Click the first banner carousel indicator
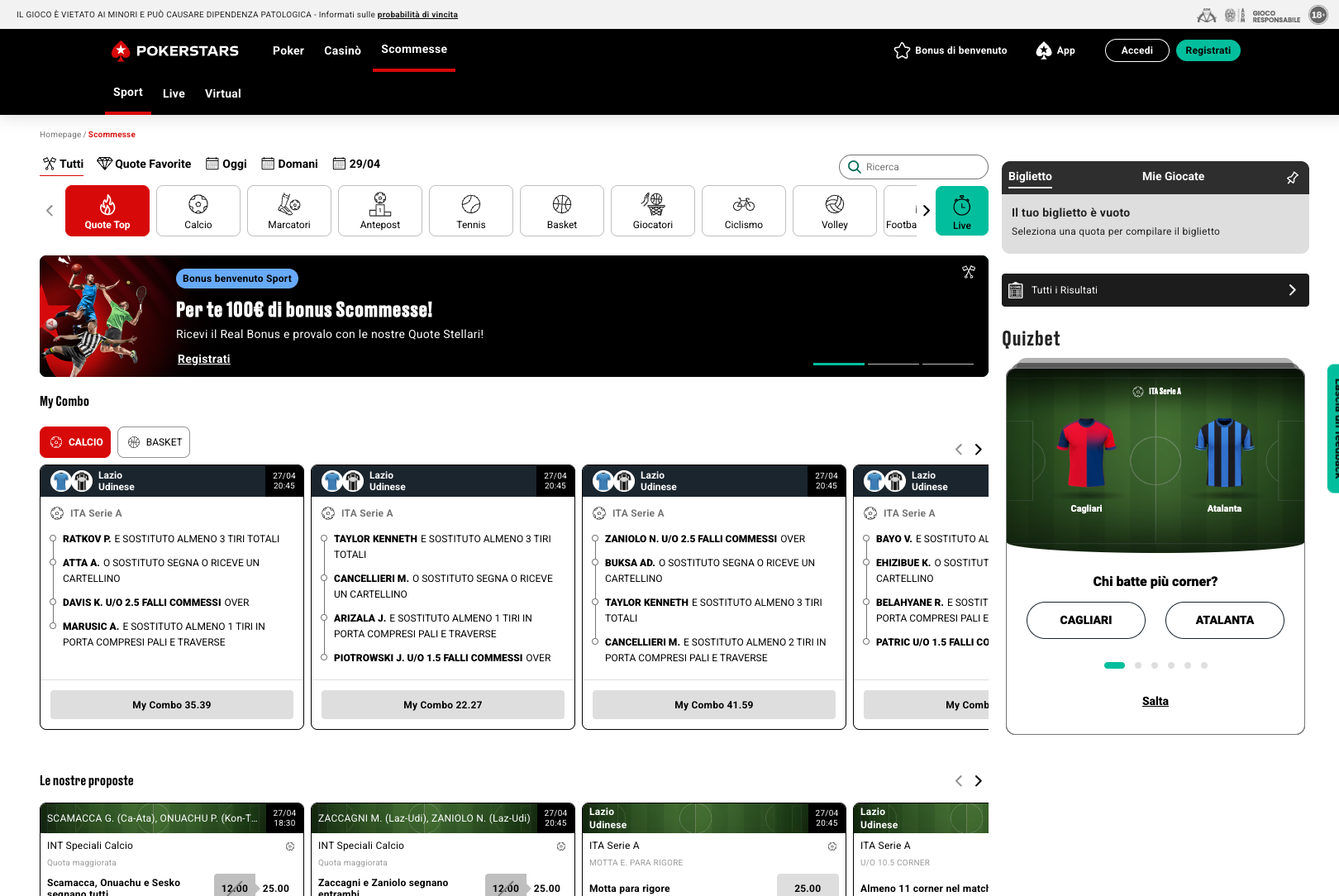 point(839,364)
